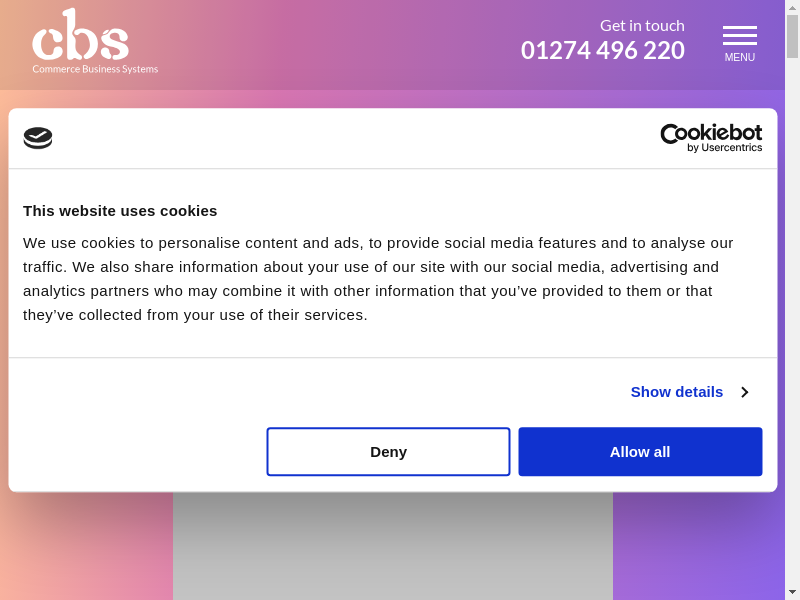Click the cookie description paragraph
Viewport: 800px width, 600px height.
click(x=380, y=278)
